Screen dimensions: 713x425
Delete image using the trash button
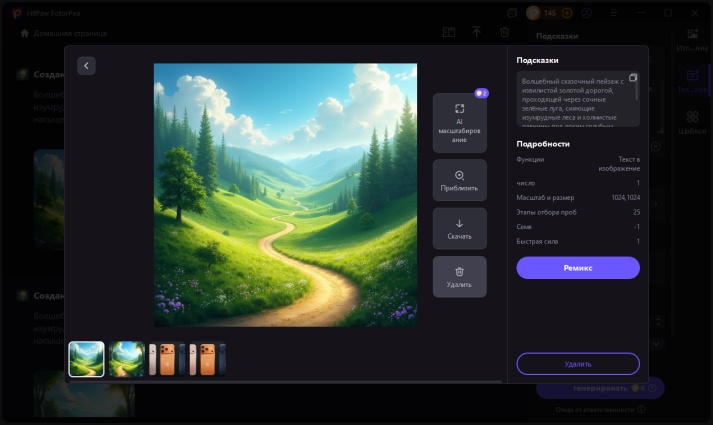459,276
